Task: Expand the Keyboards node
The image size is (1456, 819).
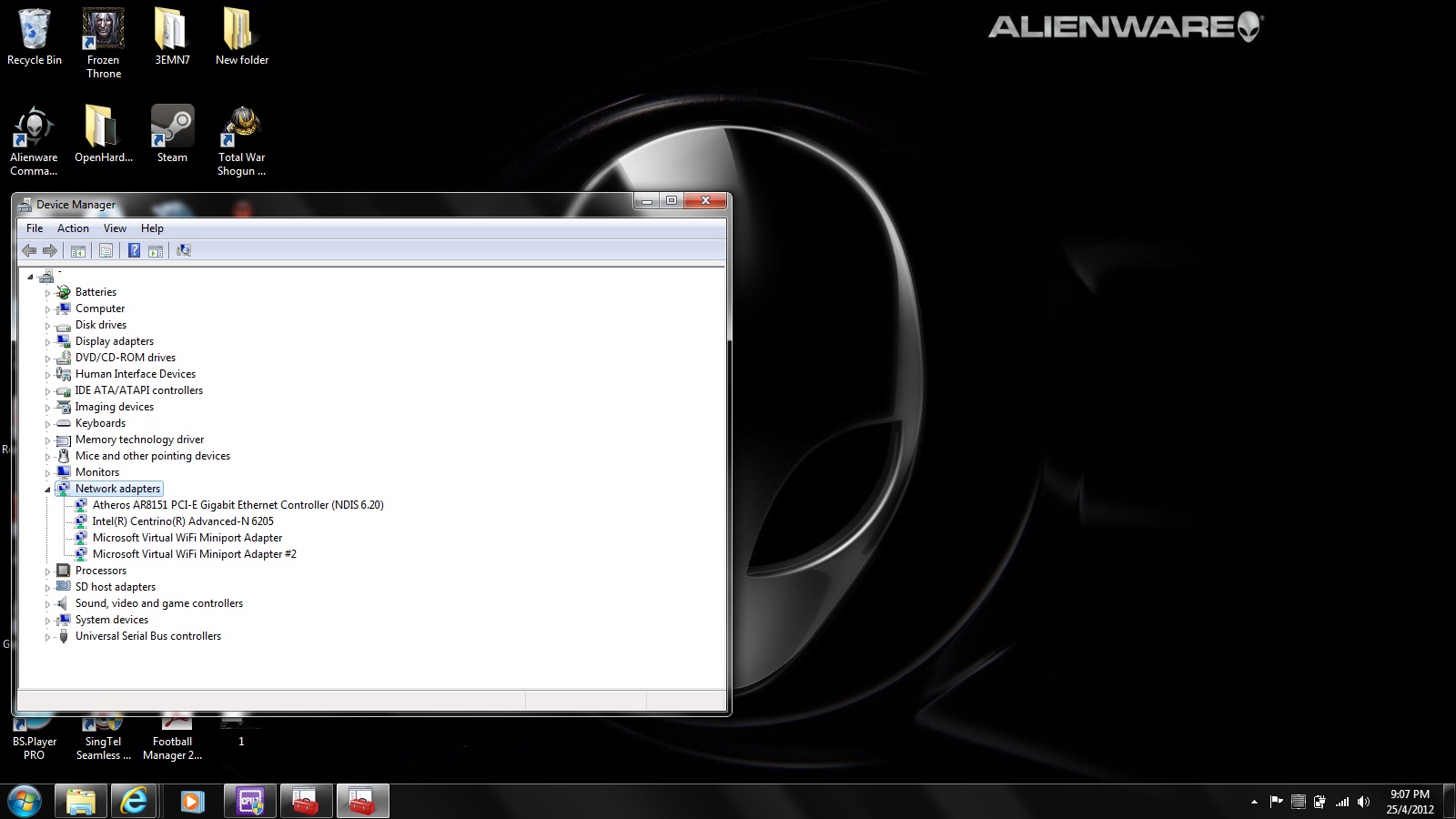Action: (x=47, y=424)
